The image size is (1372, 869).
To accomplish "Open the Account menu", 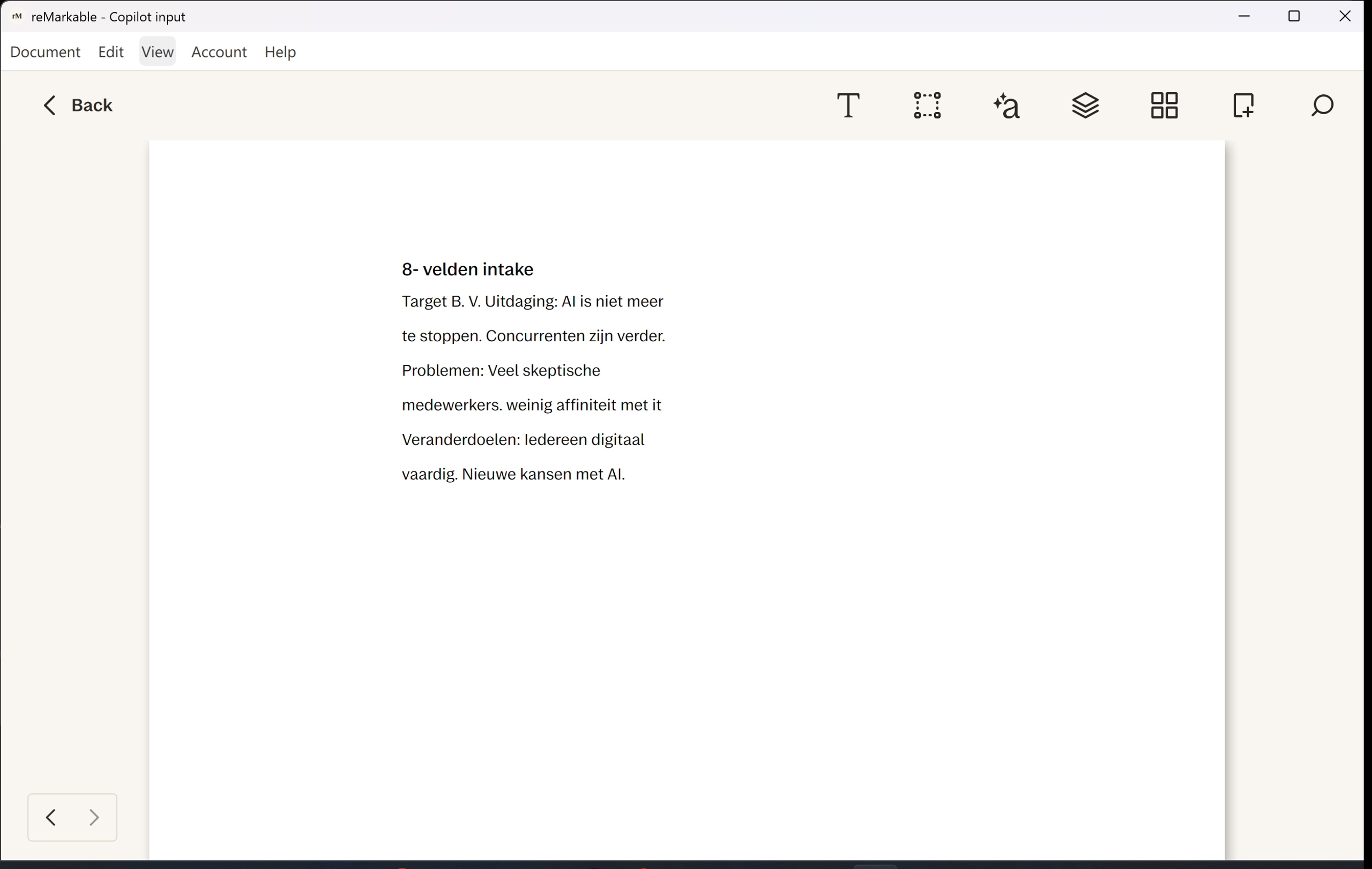I will pos(219,52).
